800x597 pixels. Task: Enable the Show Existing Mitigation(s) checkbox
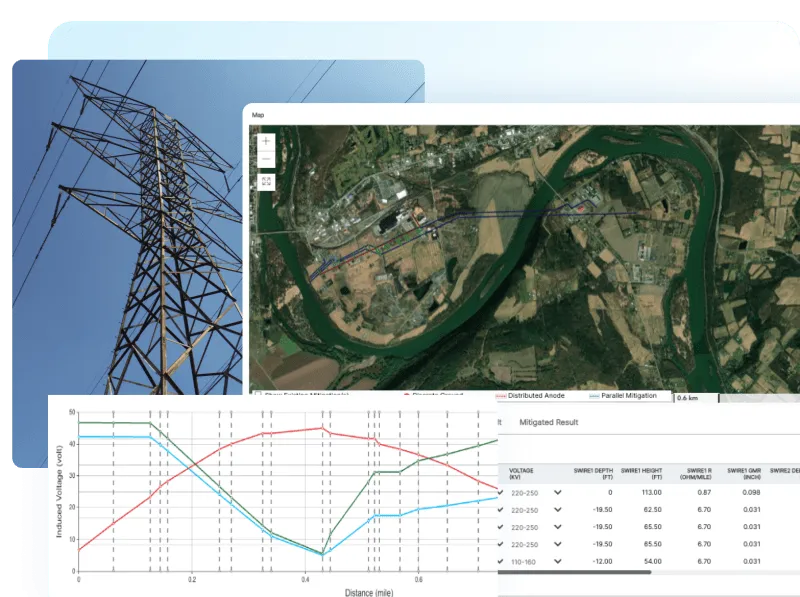pos(257,394)
